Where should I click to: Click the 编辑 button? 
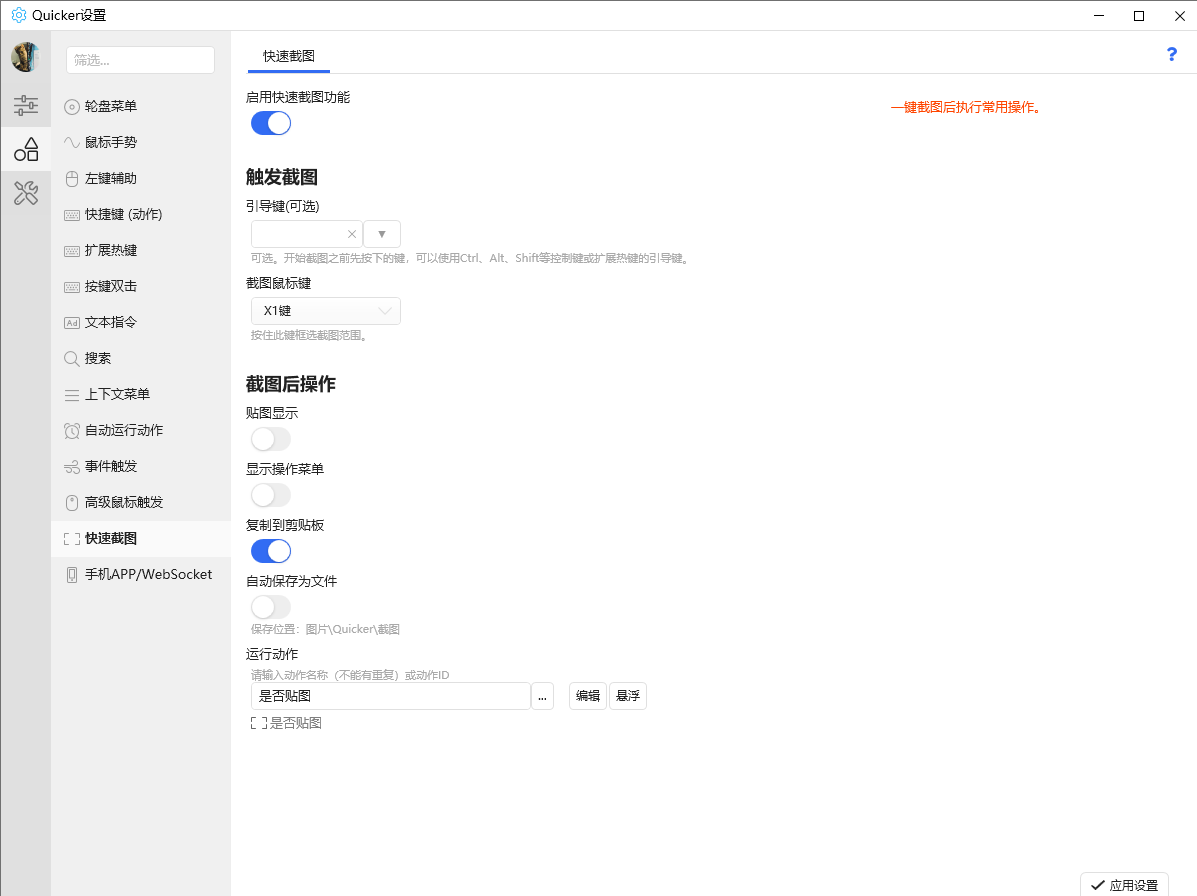(x=588, y=696)
